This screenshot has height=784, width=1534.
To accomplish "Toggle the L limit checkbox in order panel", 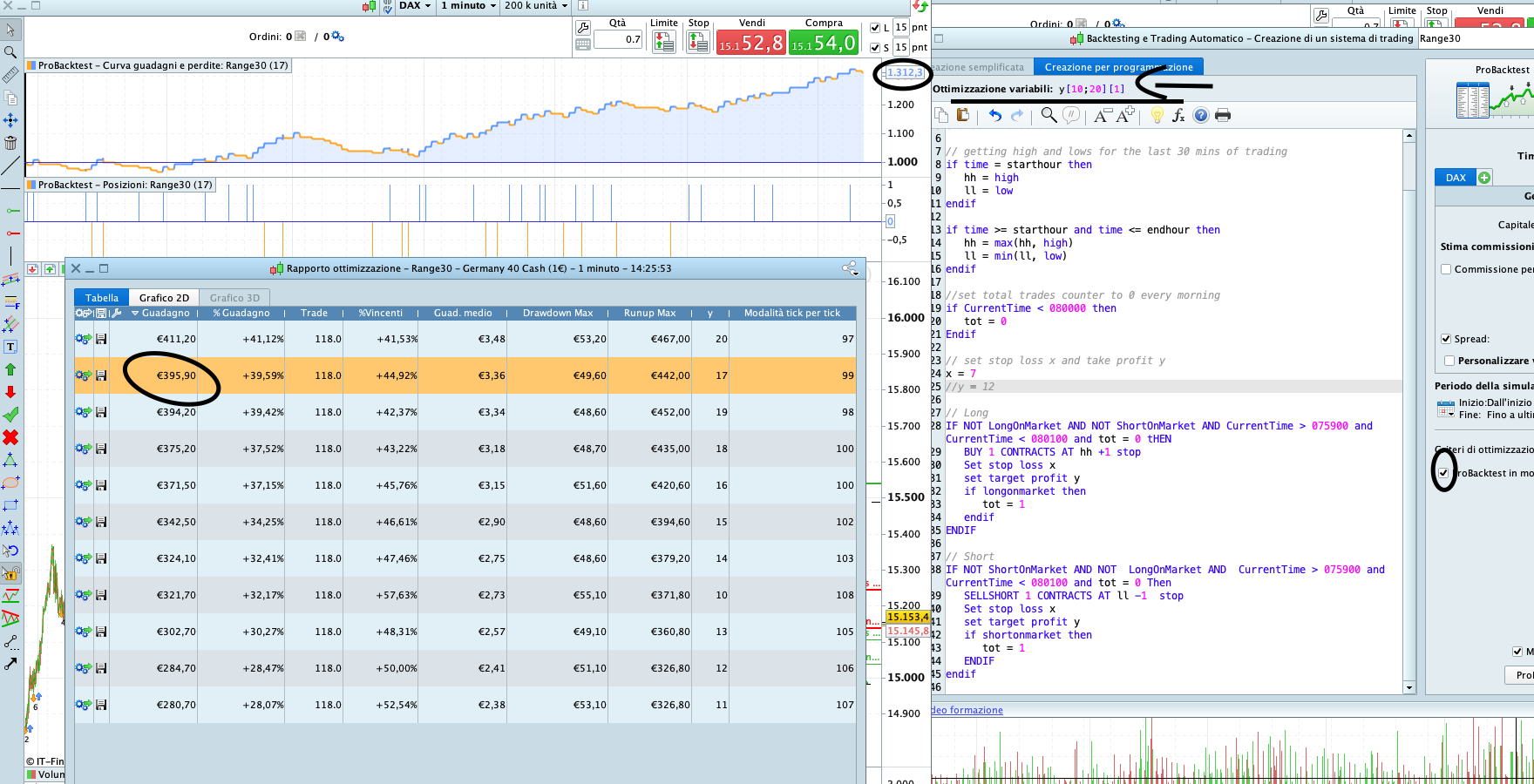I will [x=875, y=28].
